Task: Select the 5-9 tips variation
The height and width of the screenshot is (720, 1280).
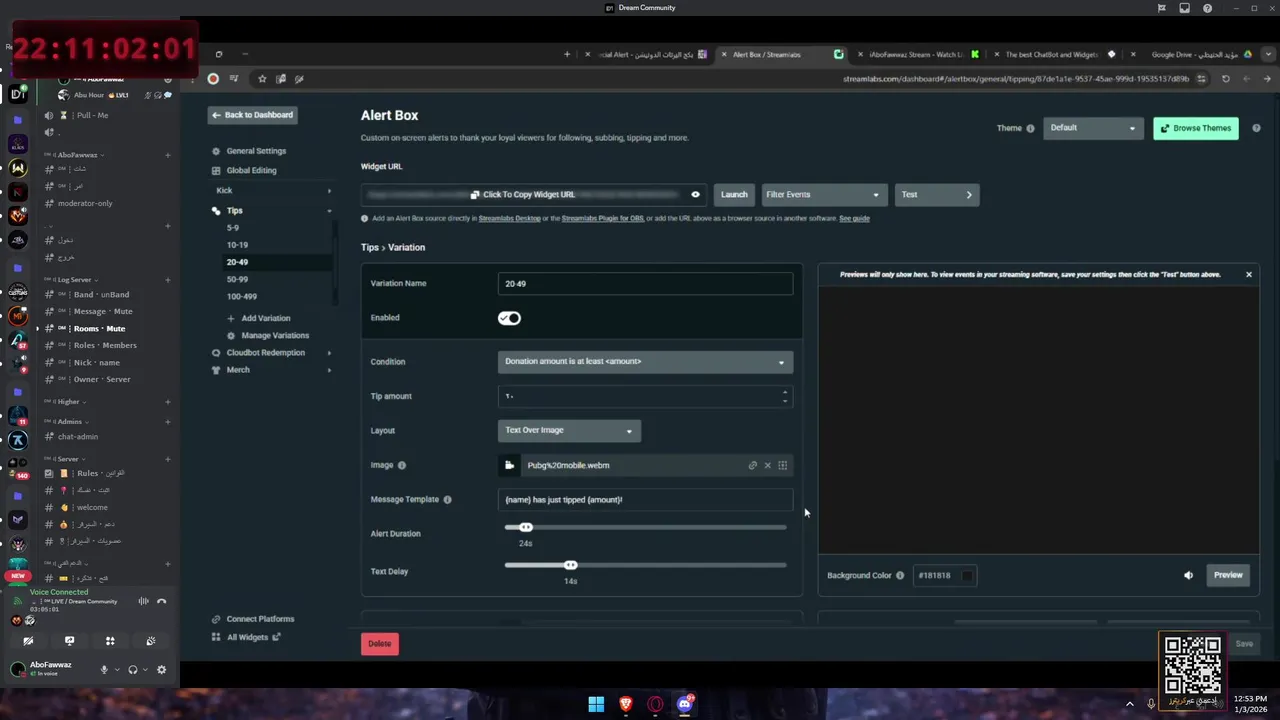Action: tap(233, 228)
